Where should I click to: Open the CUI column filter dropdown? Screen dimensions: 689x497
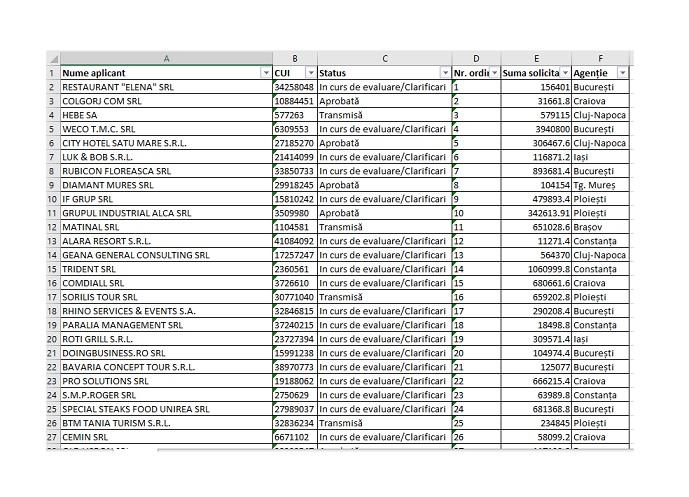pyautogui.click(x=310, y=73)
